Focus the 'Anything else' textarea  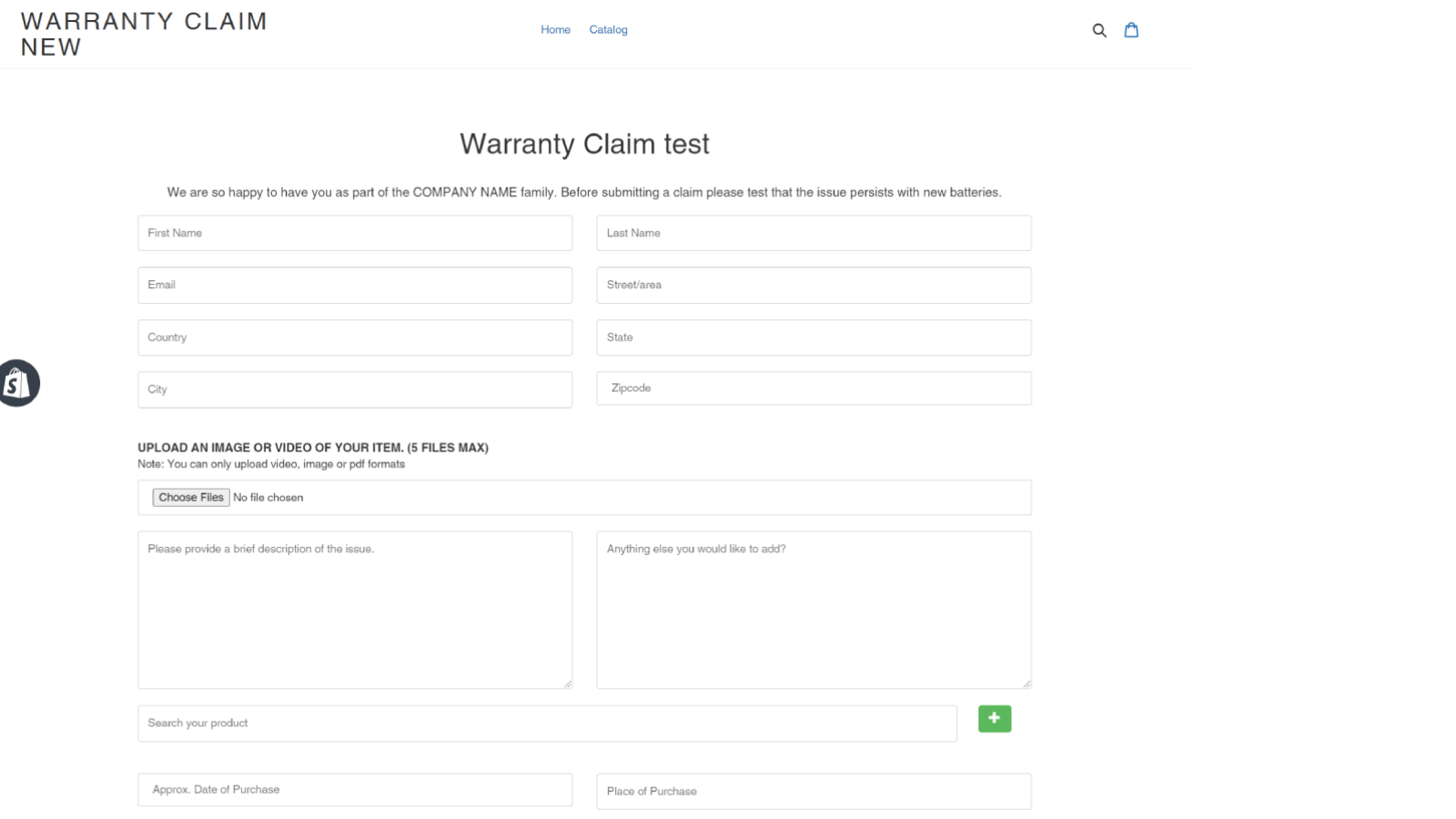coord(814,610)
